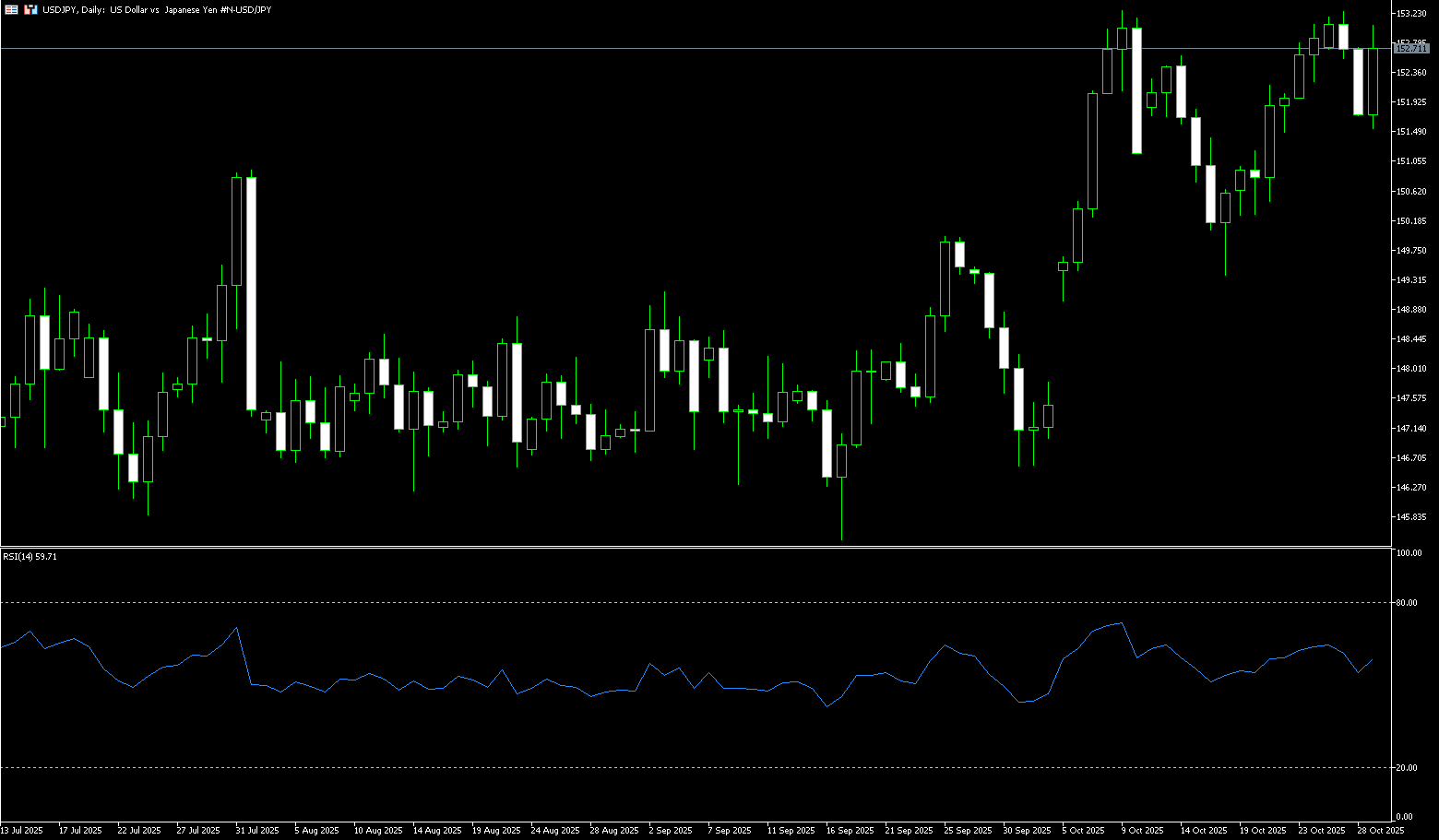The height and width of the screenshot is (840, 1439).
Task: Click the 2 Sep 2025 date on the time axis
Action: 671,831
